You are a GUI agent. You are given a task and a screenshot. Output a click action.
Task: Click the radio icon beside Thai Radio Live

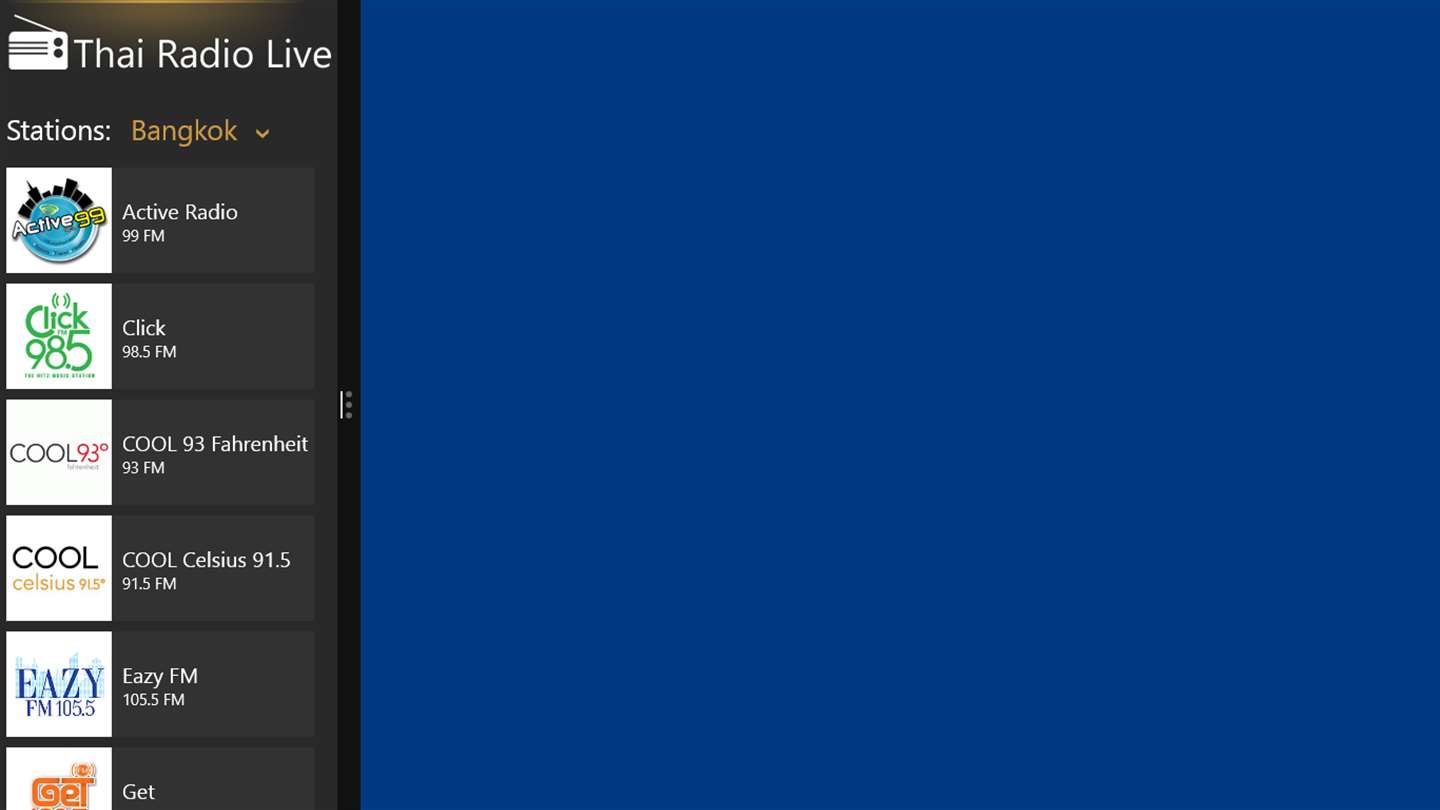pos(38,44)
